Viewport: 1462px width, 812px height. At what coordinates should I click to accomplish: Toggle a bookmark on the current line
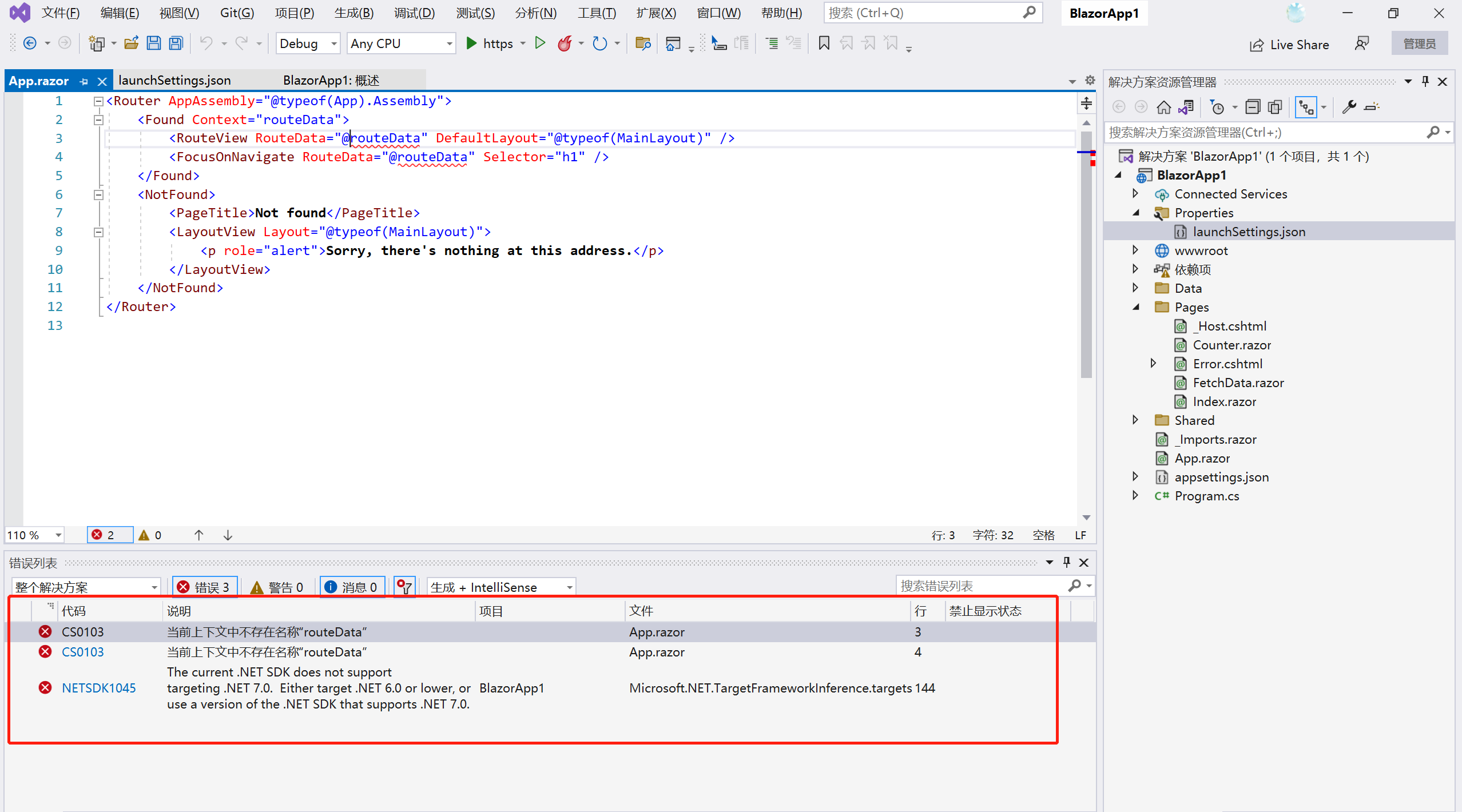tap(824, 43)
